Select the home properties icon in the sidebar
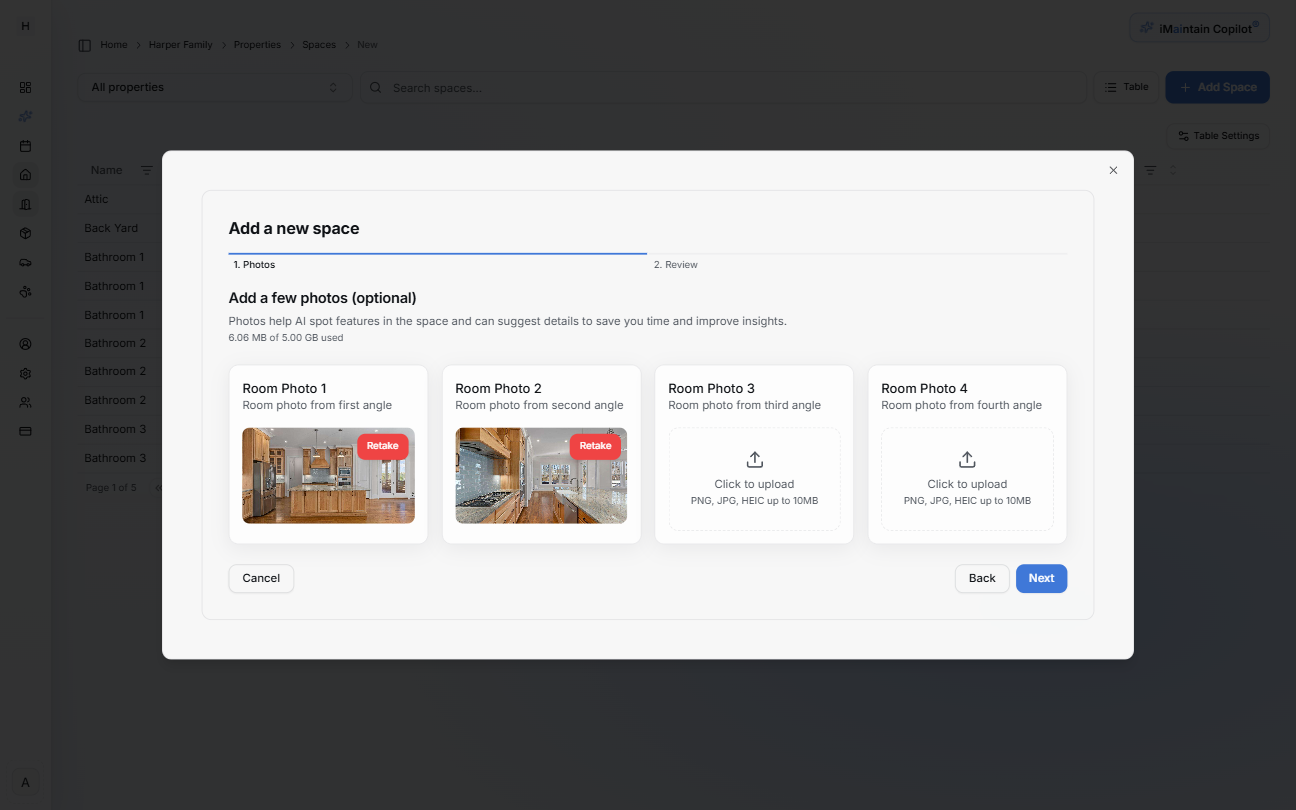 pos(25,174)
